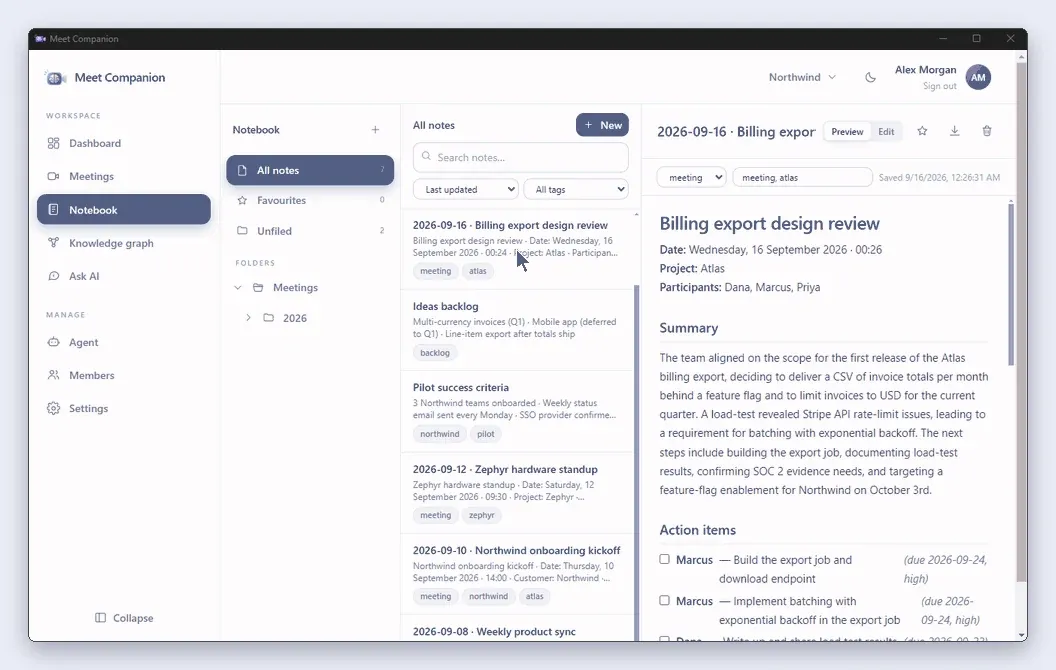Click the Collapse panel icon
Viewport: 1056px width, 670px height.
(x=100, y=617)
